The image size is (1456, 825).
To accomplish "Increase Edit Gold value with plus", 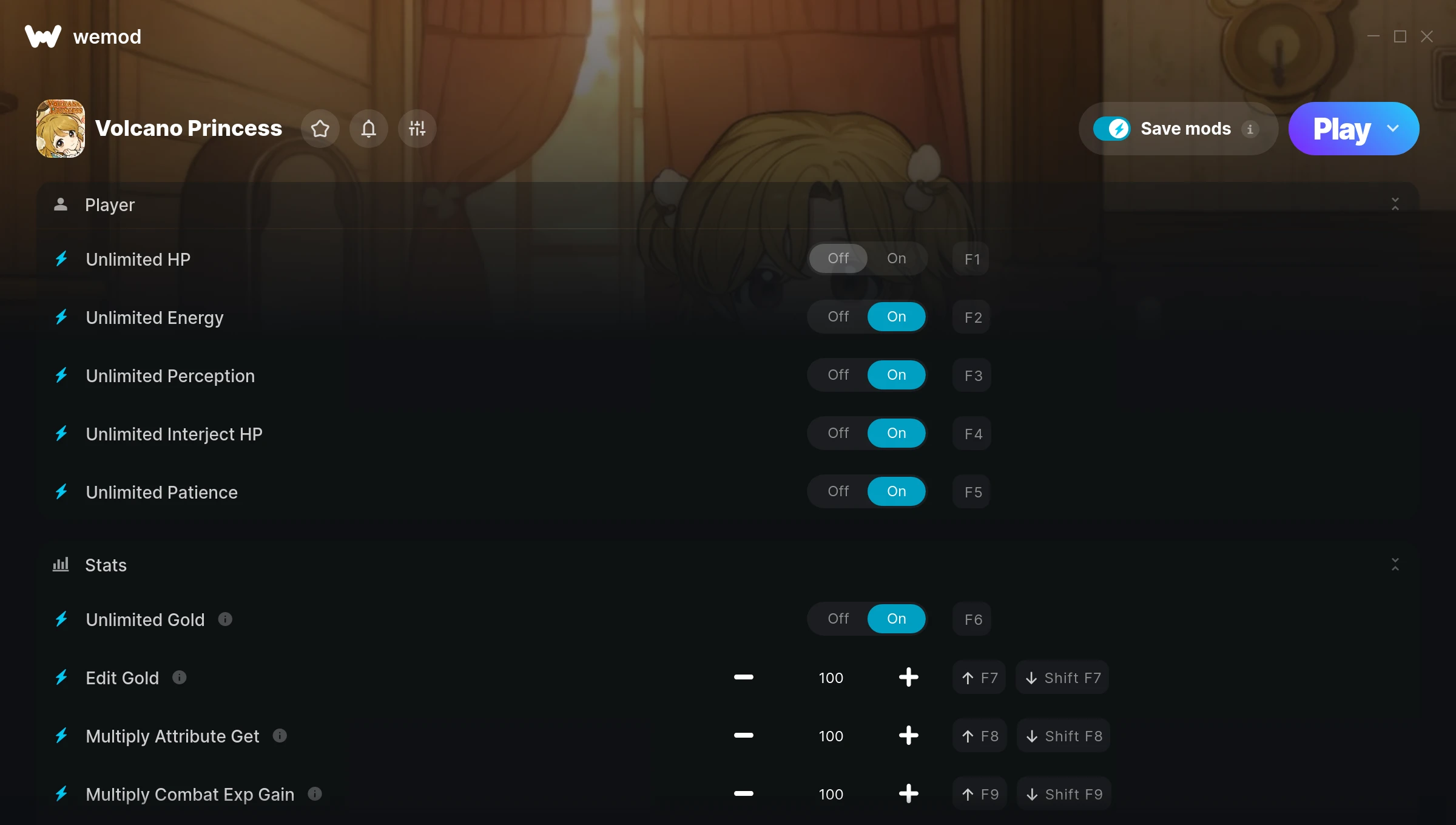I will pos(909,677).
